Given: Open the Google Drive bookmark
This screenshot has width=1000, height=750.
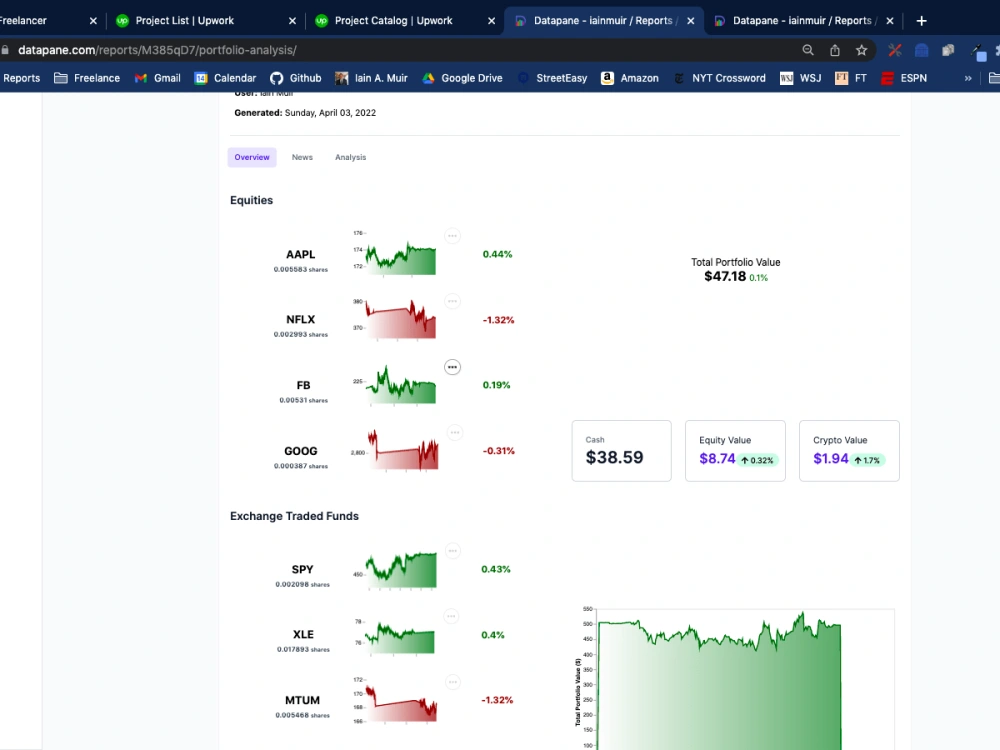Looking at the screenshot, I should coord(462,78).
